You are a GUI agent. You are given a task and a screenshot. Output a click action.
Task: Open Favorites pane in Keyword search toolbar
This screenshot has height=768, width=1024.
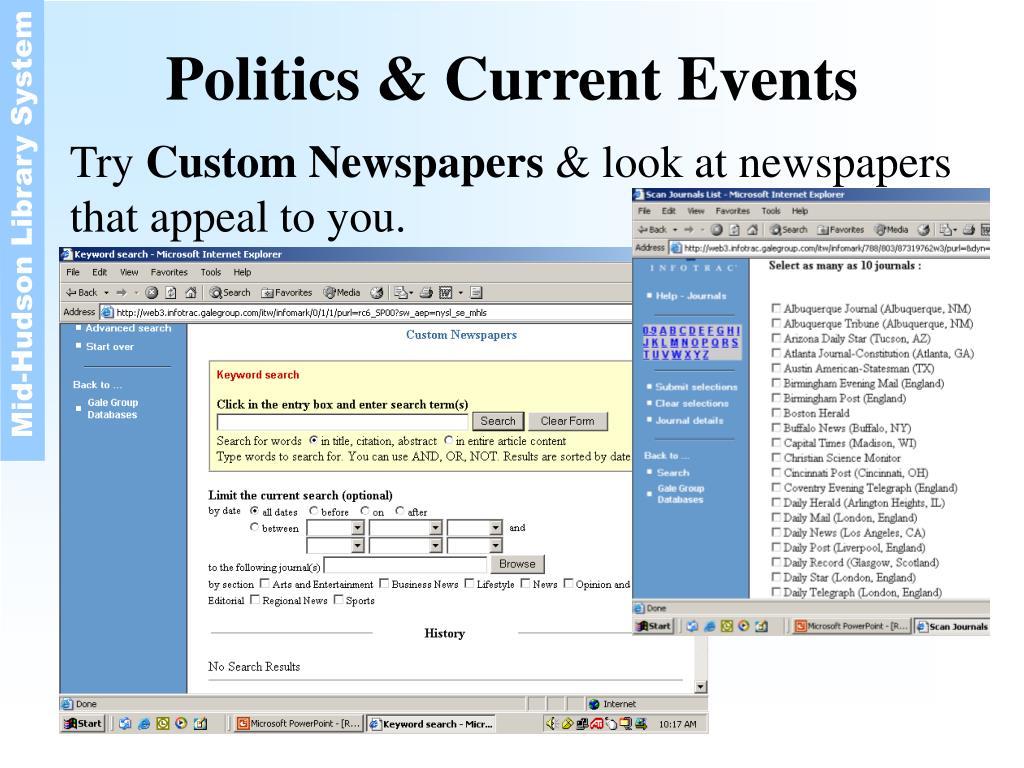click(x=286, y=293)
